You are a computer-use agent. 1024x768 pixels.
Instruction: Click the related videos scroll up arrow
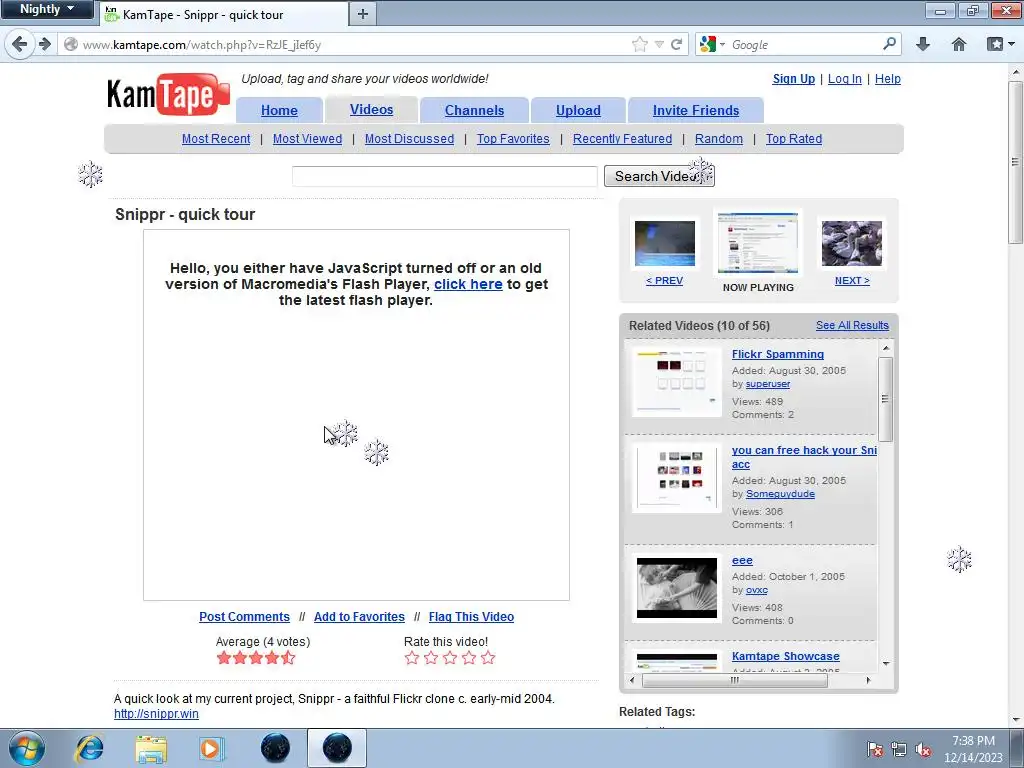pos(886,348)
